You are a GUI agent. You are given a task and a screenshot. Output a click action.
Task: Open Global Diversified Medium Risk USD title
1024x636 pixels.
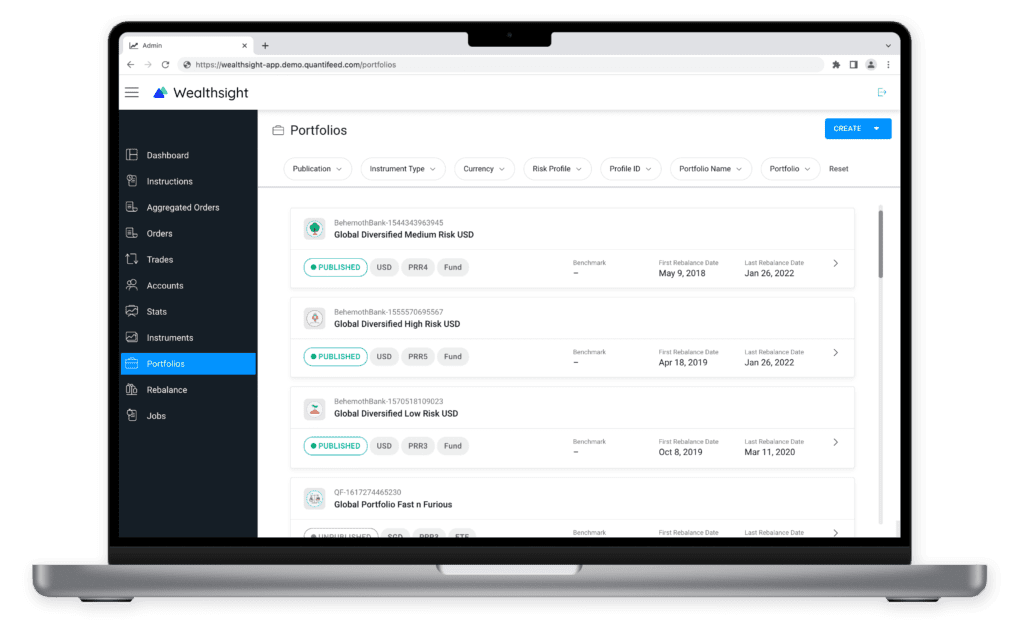pos(404,234)
